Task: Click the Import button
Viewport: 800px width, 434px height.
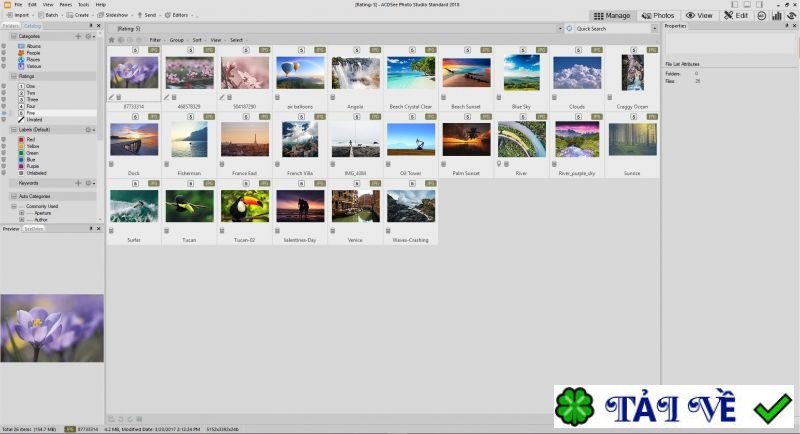Action: [18, 15]
